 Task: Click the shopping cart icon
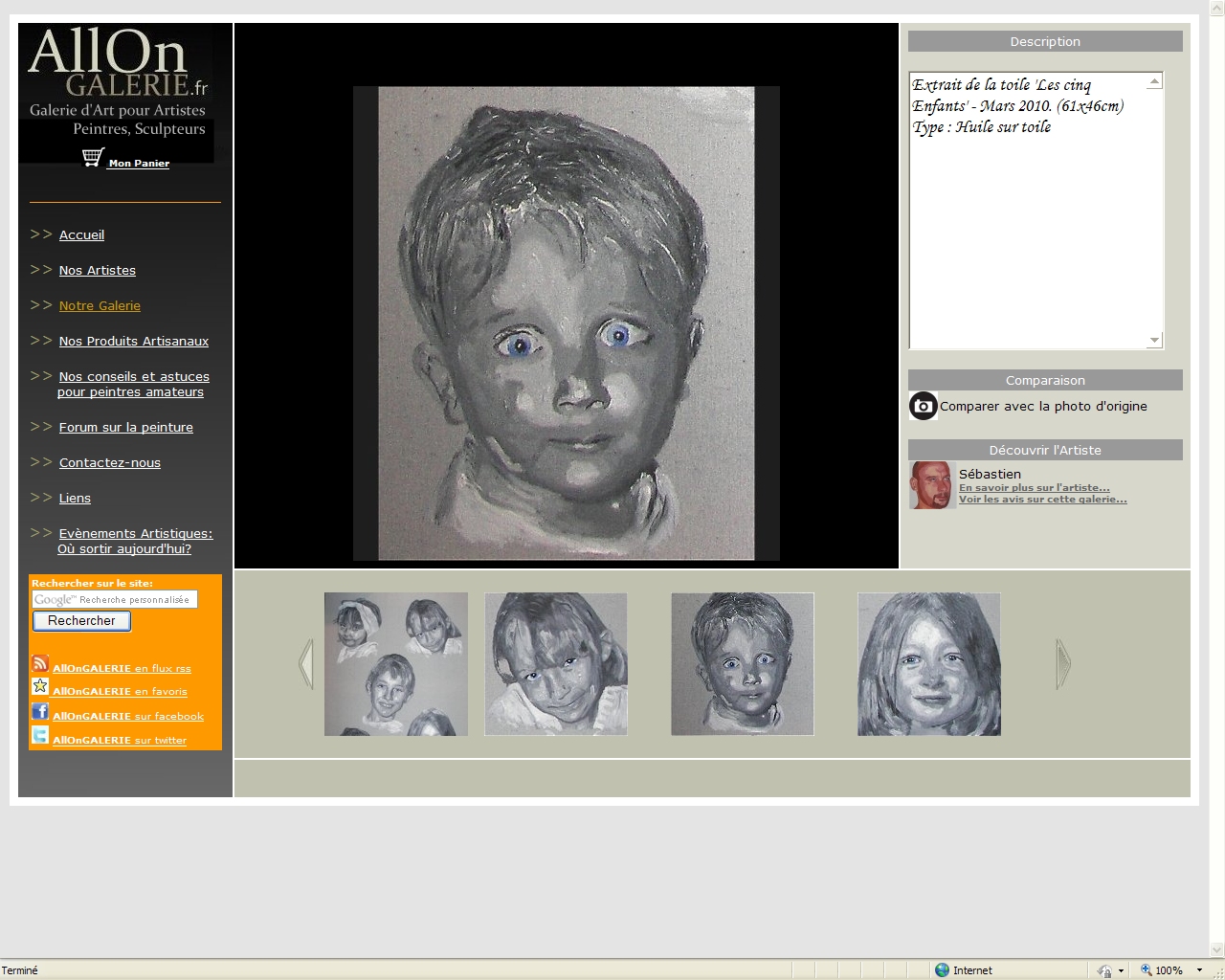(x=93, y=158)
